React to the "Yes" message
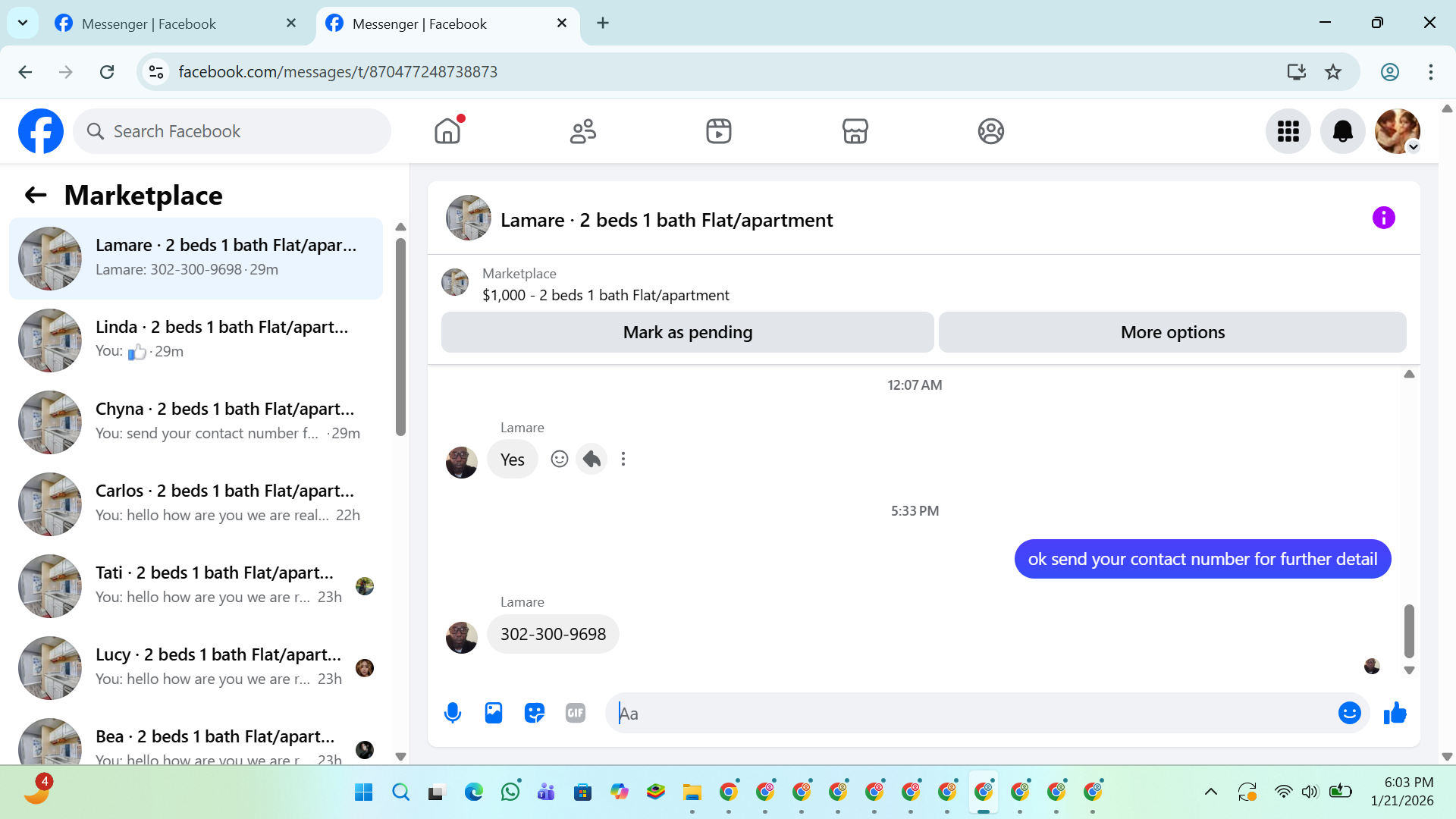 (560, 459)
